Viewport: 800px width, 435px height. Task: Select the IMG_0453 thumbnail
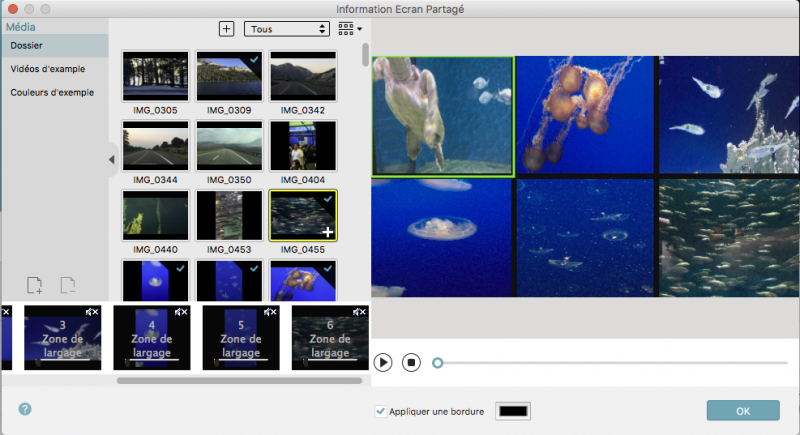click(x=229, y=215)
